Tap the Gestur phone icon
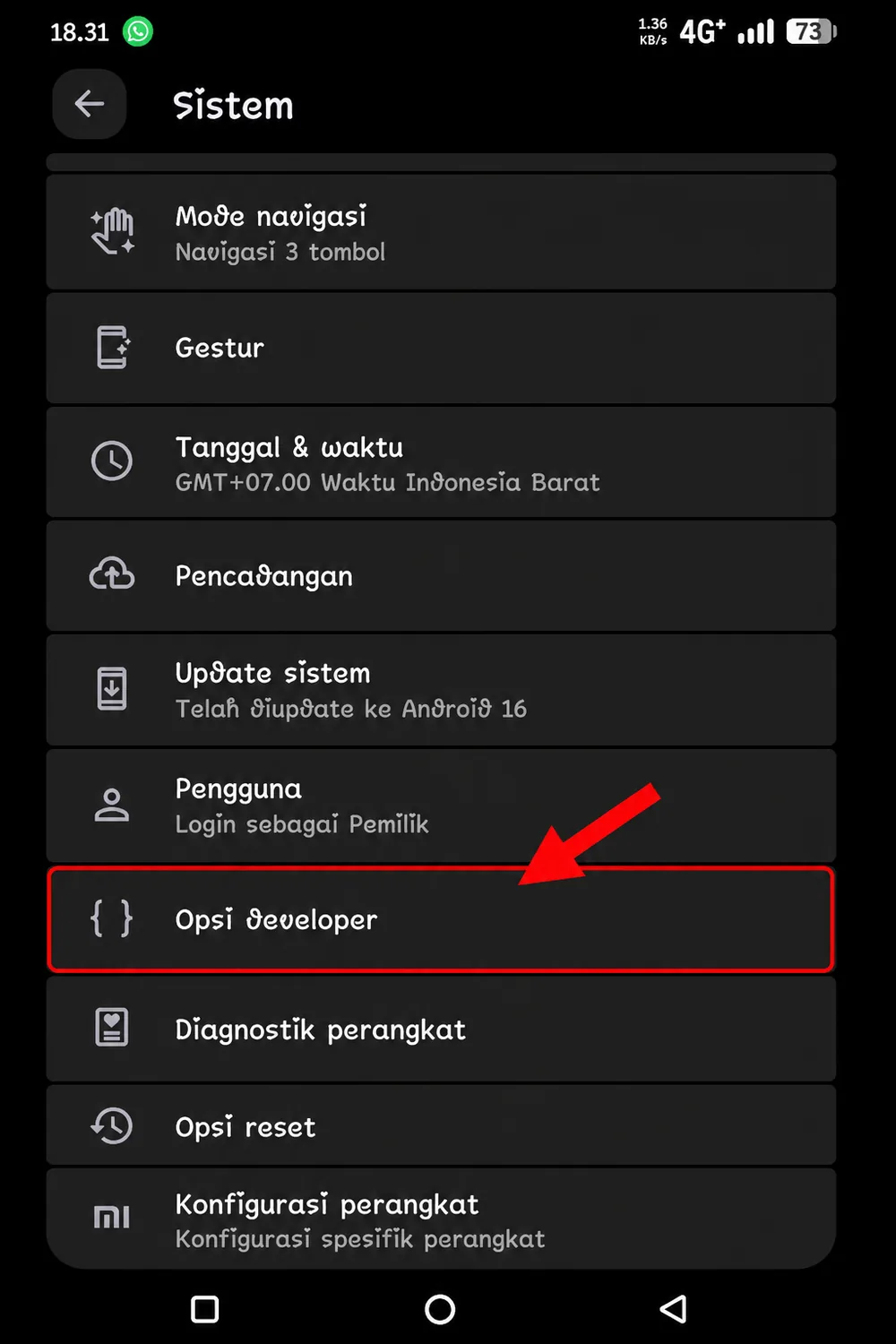The width and height of the screenshot is (896, 1344). coord(113,348)
